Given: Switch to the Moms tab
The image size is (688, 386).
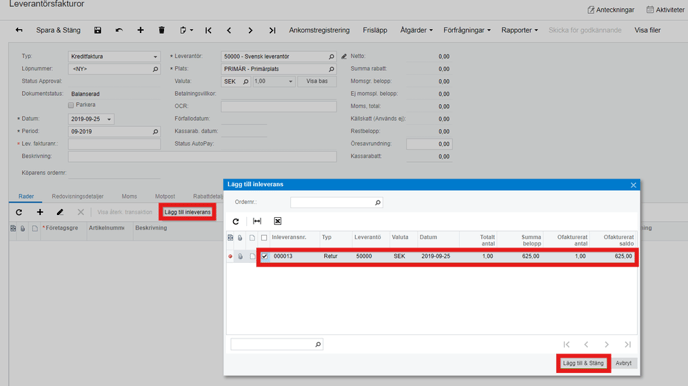Looking at the screenshot, I should coord(129,197).
